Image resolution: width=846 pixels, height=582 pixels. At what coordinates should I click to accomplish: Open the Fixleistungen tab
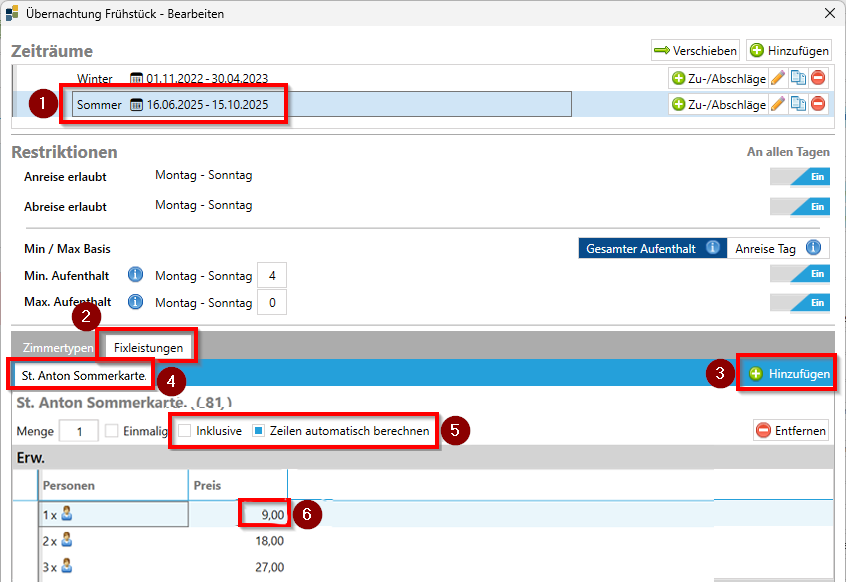coord(148,348)
